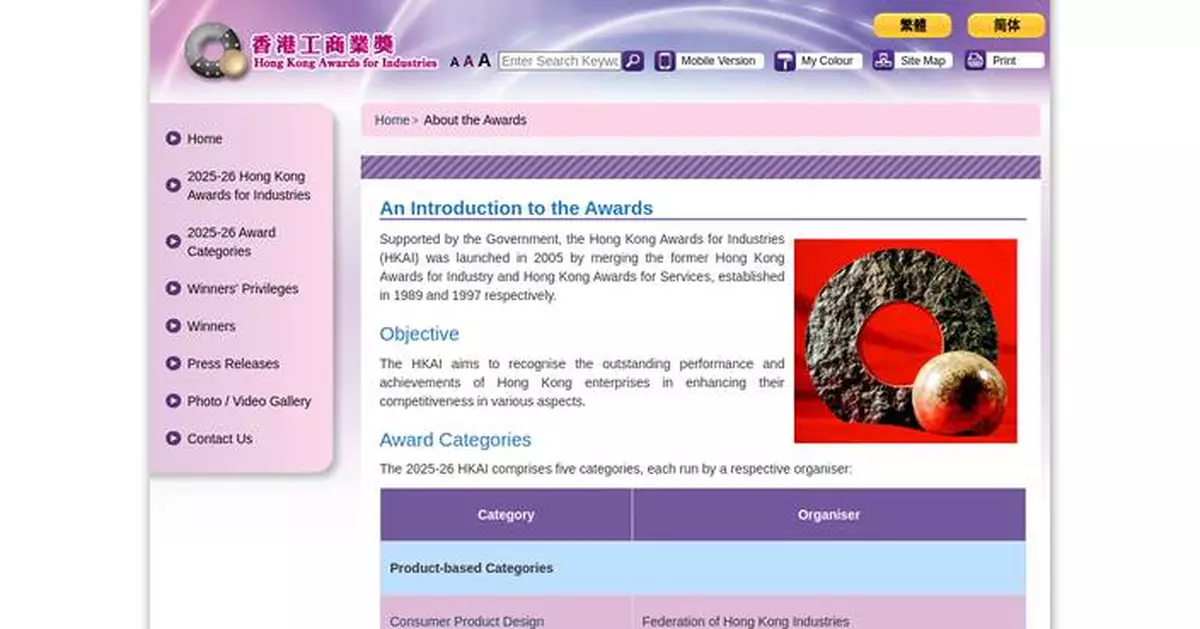Go to 2025-26 Award Categories page
Image resolution: width=1200 pixels, height=629 pixels.
pyautogui.click(x=230, y=241)
